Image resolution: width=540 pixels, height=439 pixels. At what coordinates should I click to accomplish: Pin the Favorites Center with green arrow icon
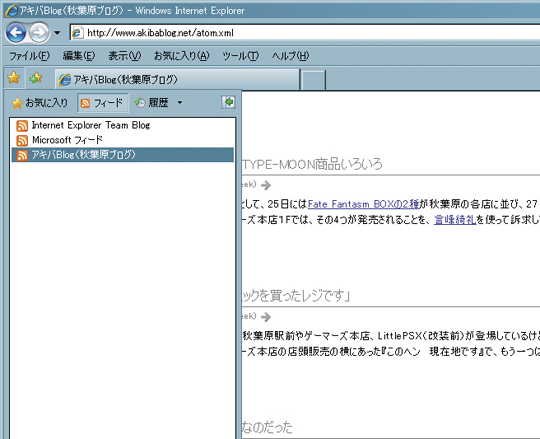click(x=228, y=102)
